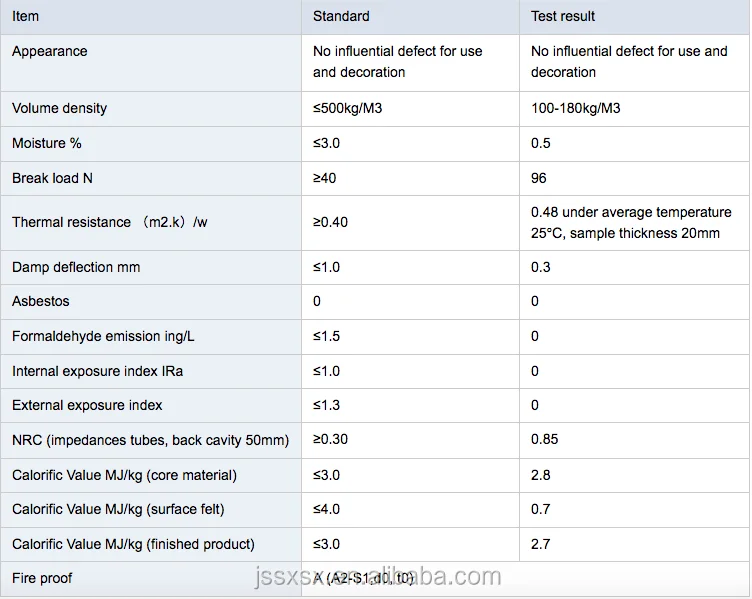752x599 pixels.
Task: Click the "Break load N" cell
Action: click(x=52, y=178)
